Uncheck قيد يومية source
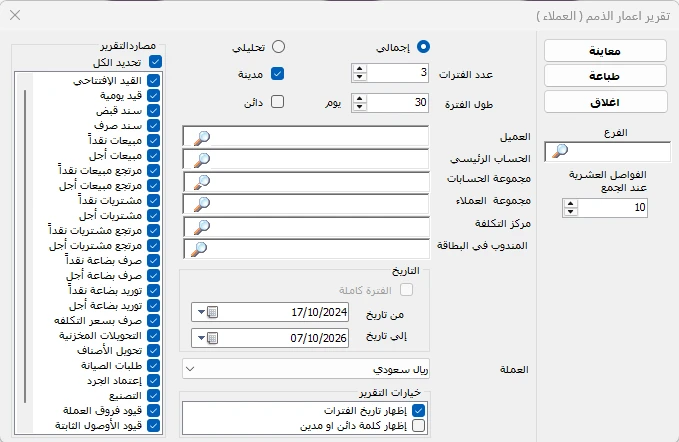 click(x=153, y=95)
